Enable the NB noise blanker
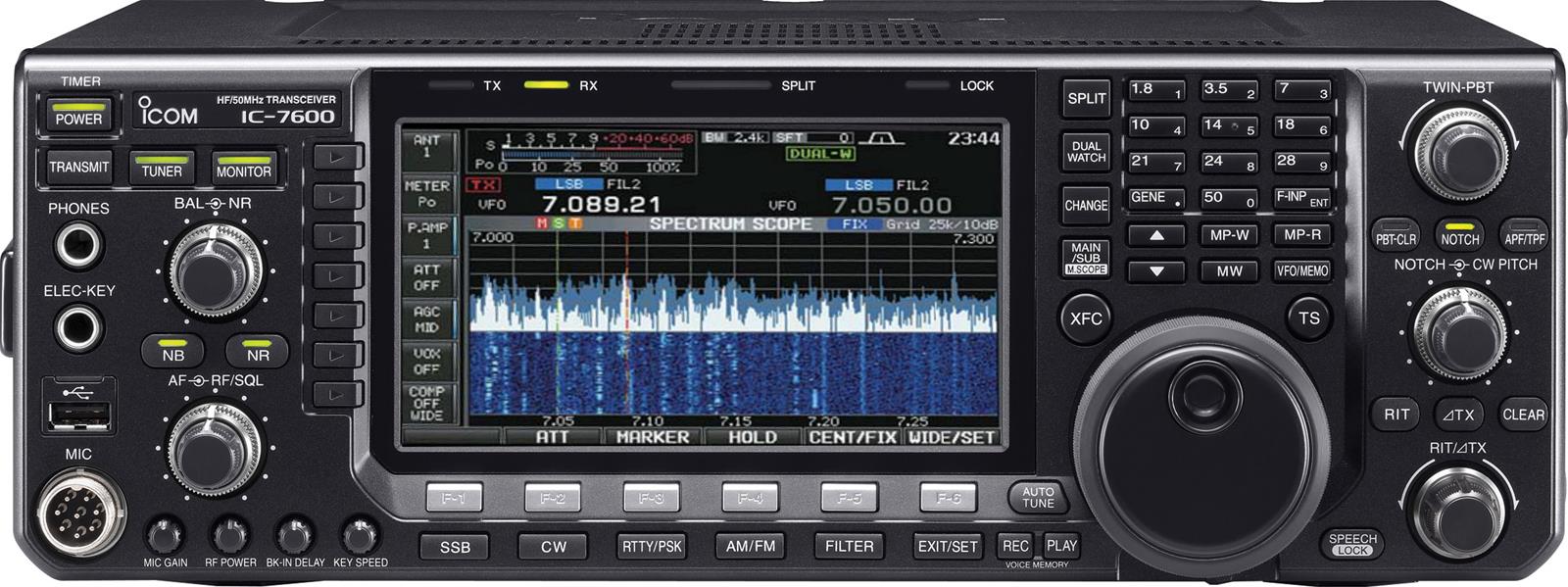This screenshot has height=587, width=1568. (x=173, y=351)
